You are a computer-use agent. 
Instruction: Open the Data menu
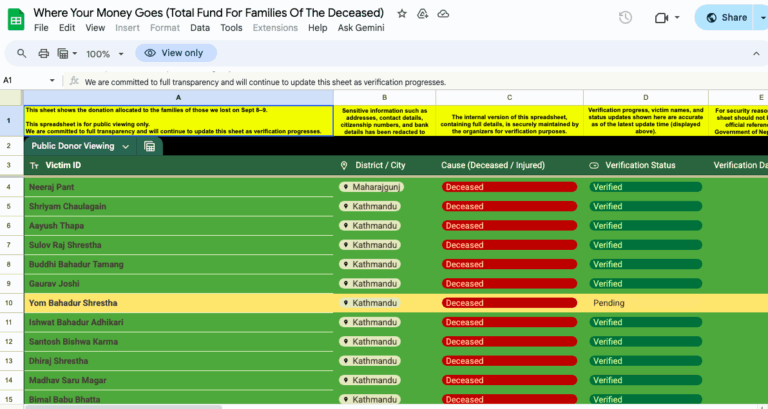pos(200,28)
